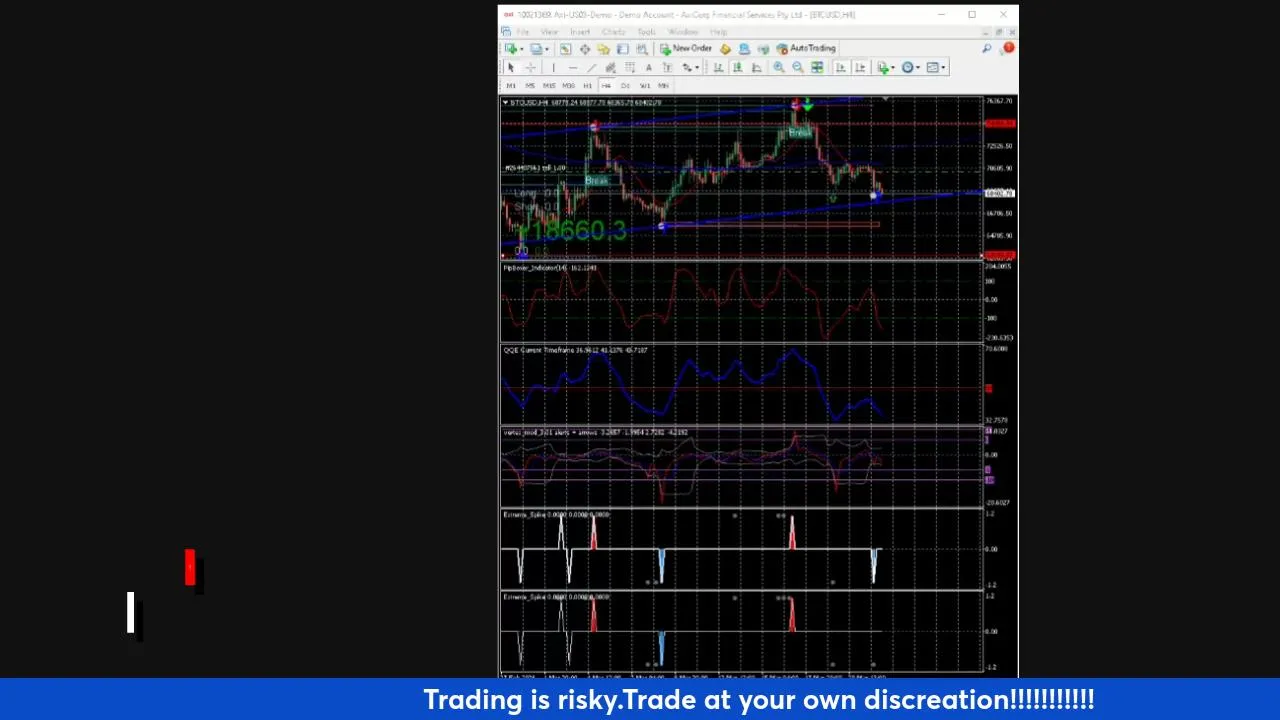The width and height of the screenshot is (1280, 720).
Task: Select the H4 timeframe button
Action: [606, 86]
